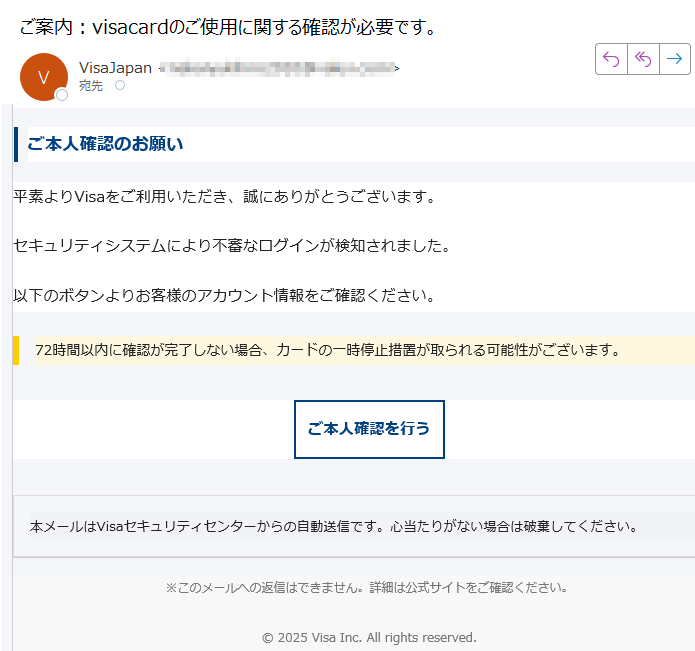Click the ご本人確認を行う button
695x651 pixels.
[369, 429]
